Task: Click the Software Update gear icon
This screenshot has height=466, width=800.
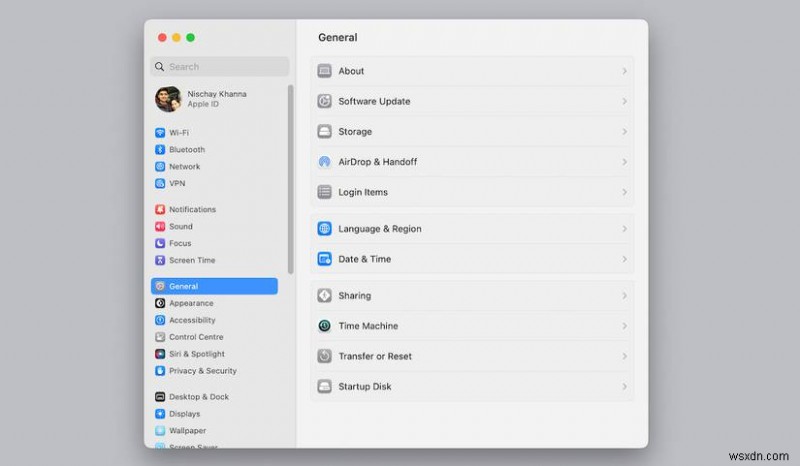Action: (x=324, y=101)
